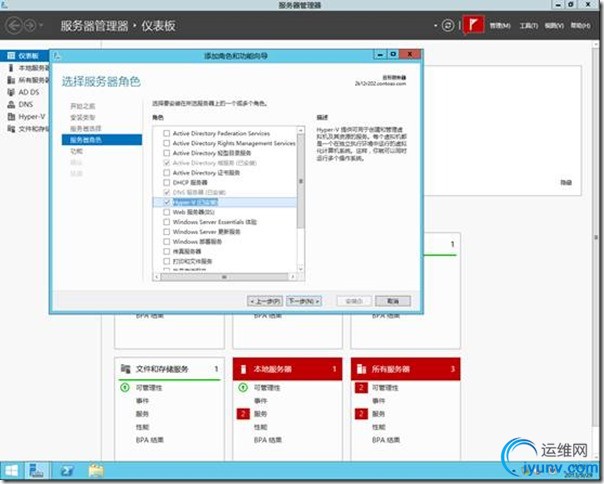The height and width of the screenshot is (484, 604).
Task: Click green manageability status icon in 本地服务器 tile
Action: [x=243, y=387]
